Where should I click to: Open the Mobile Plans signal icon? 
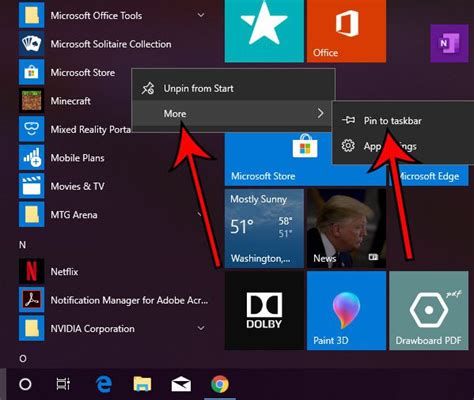[x=31, y=157]
